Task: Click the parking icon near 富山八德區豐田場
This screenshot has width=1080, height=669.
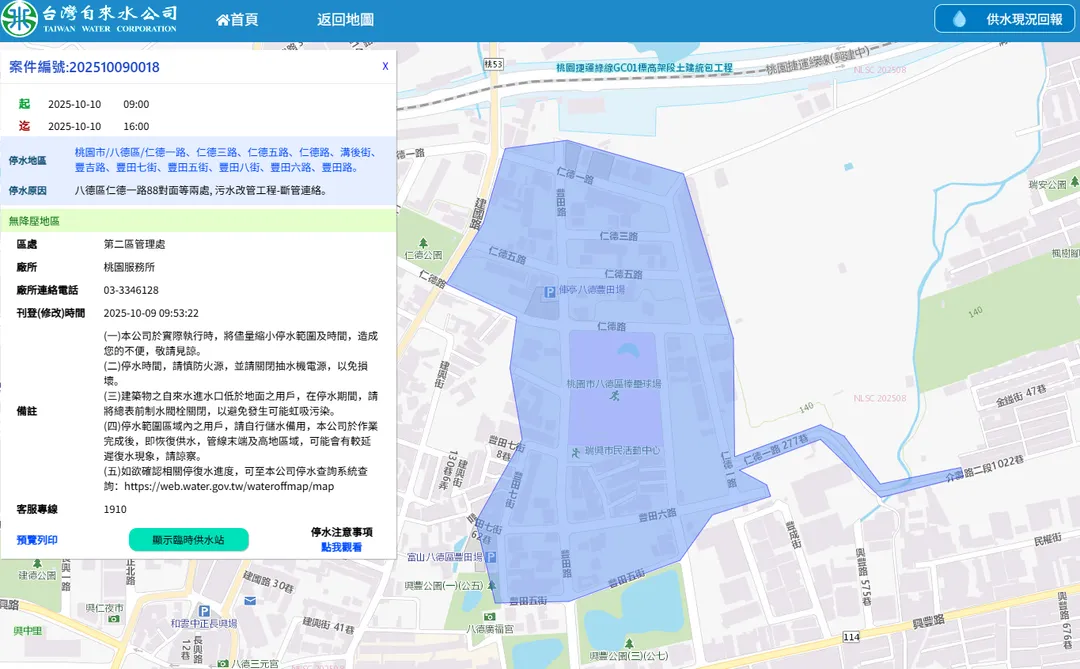Action: pyautogui.click(x=490, y=557)
